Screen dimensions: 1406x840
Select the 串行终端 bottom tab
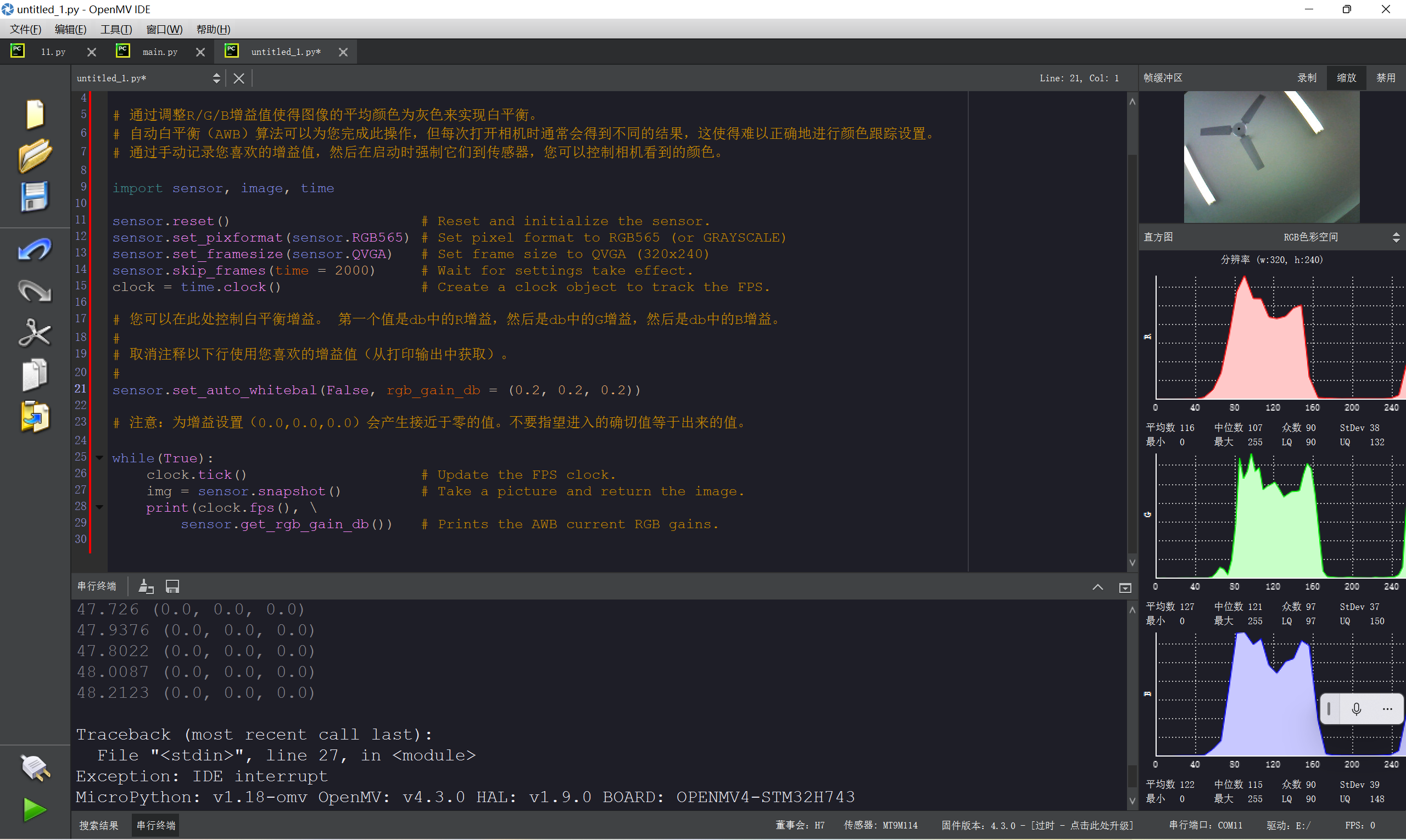(156, 825)
